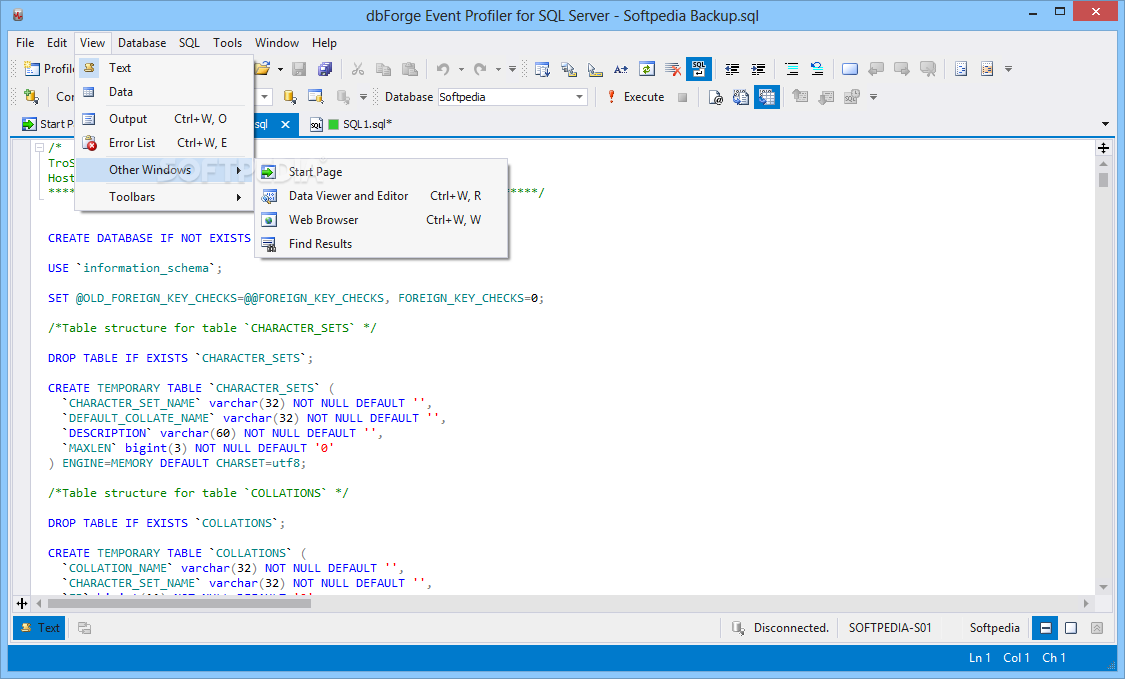Image resolution: width=1125 pixels, height=679 pixels.
Task: Toggle the highlighted results-as-grid icon
Action: (767, 97)
